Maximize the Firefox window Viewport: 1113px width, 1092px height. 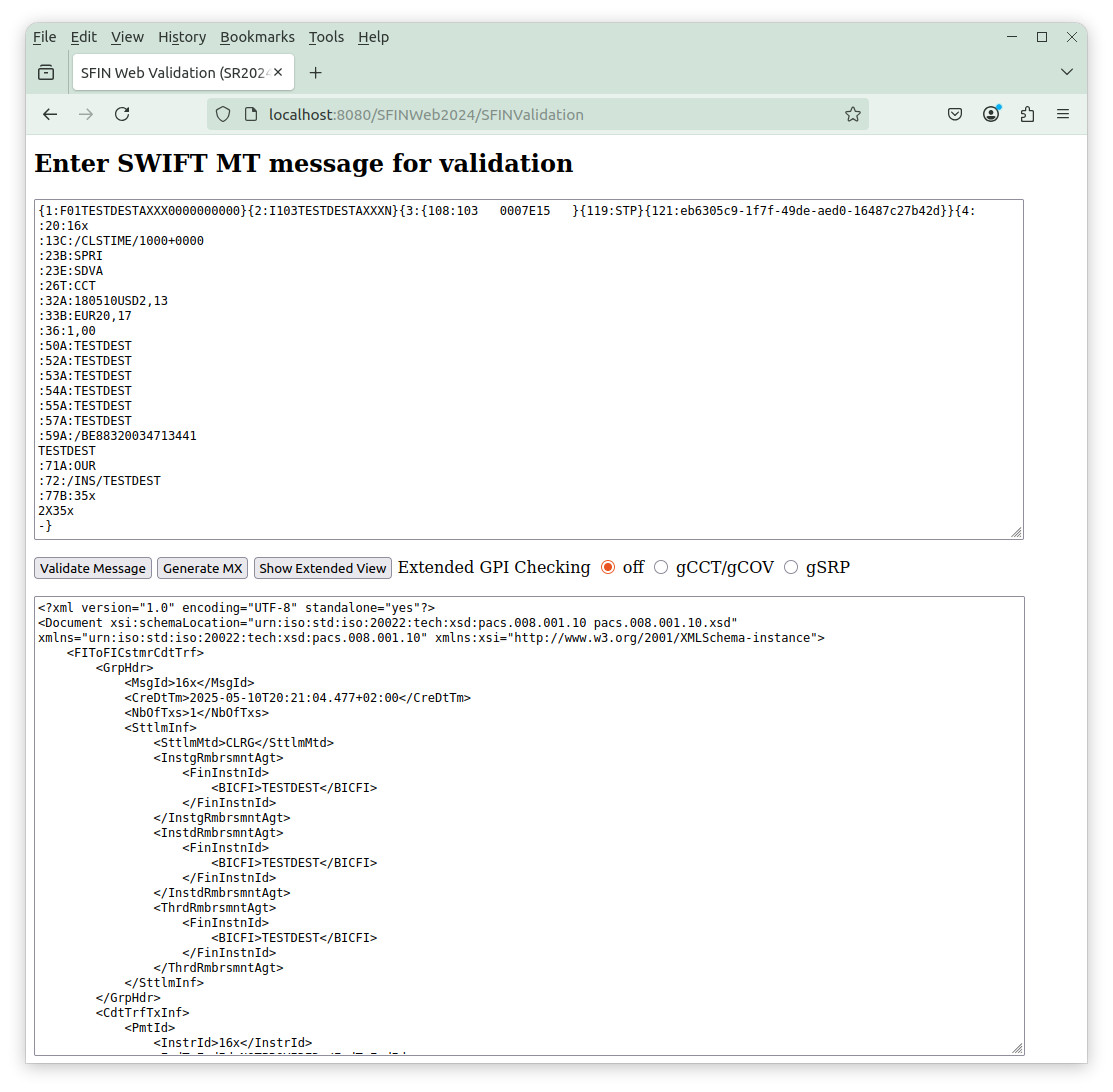click(x=1042, y=37)
